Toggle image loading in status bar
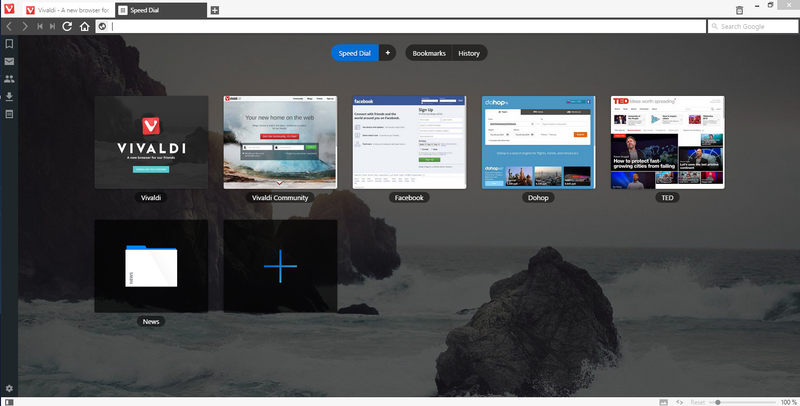Screen dimensions: 800x406 [663, 402]
